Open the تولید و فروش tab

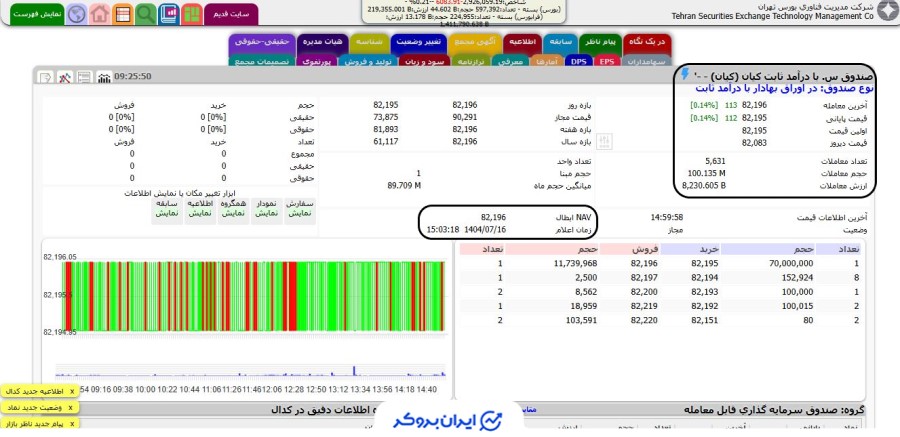[x=367, y=61]
